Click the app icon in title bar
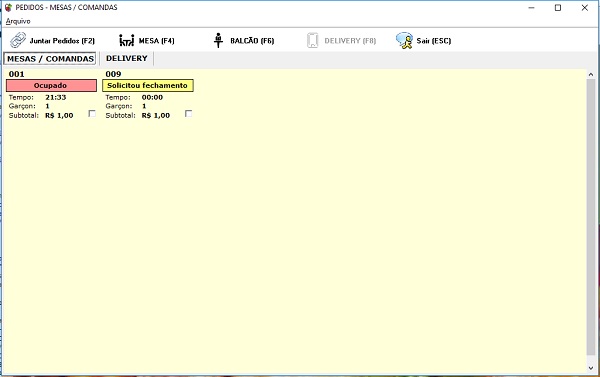 (8, 7)
